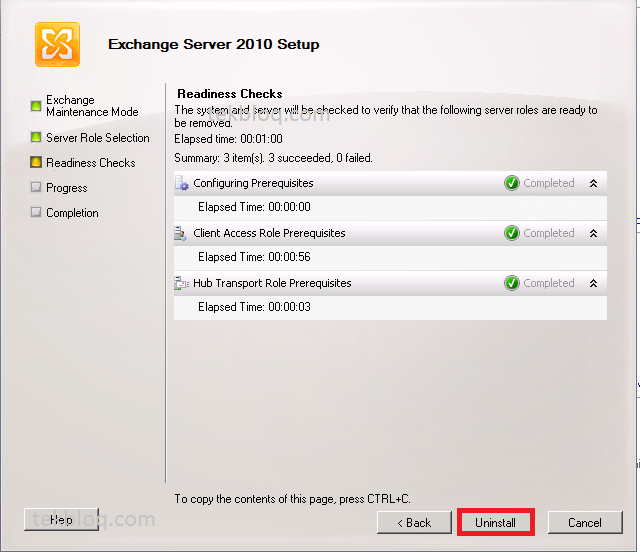This screenshot has height=553, width=640.
Task: Click 'Elapsed Time: 00:00:00' text
Action: pos(254,207)
